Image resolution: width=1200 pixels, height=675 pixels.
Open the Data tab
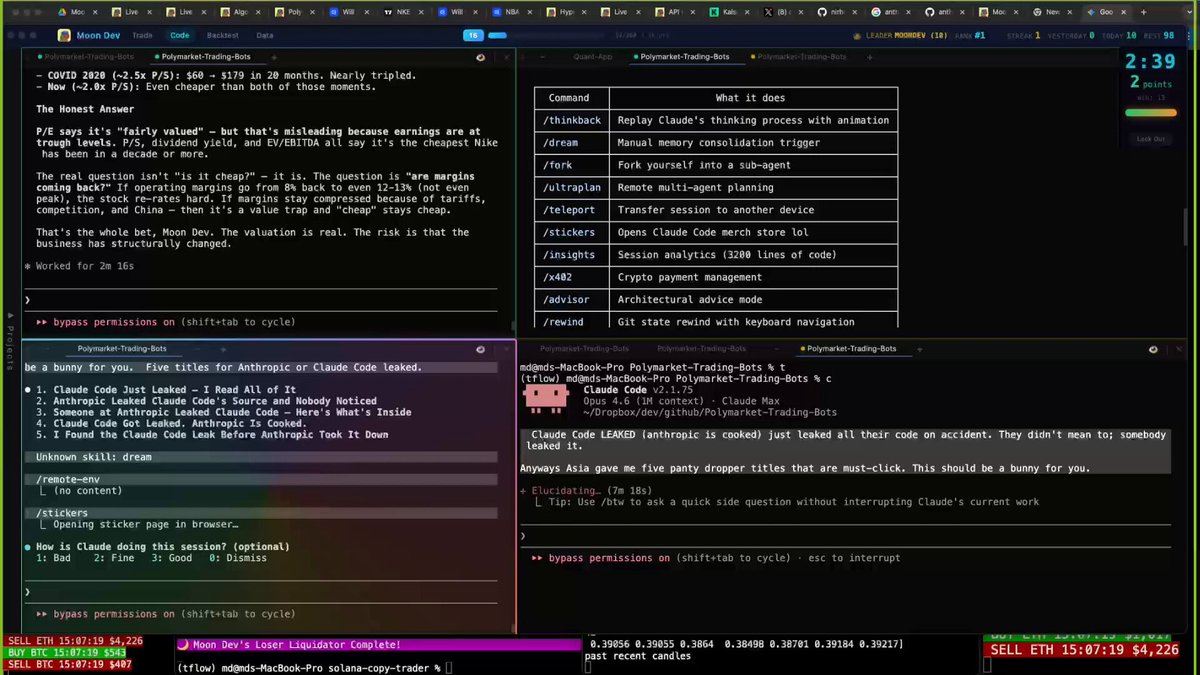click(x=265, y=35)
